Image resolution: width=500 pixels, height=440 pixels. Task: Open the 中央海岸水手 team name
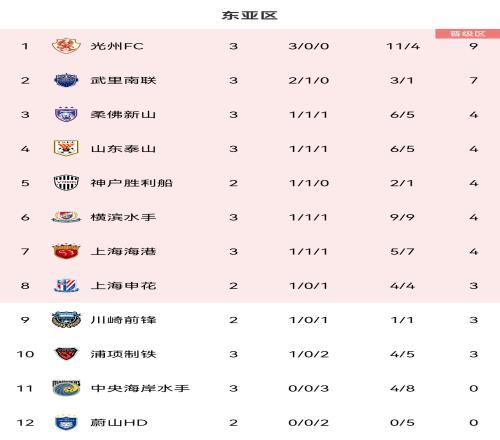[140, 388]
